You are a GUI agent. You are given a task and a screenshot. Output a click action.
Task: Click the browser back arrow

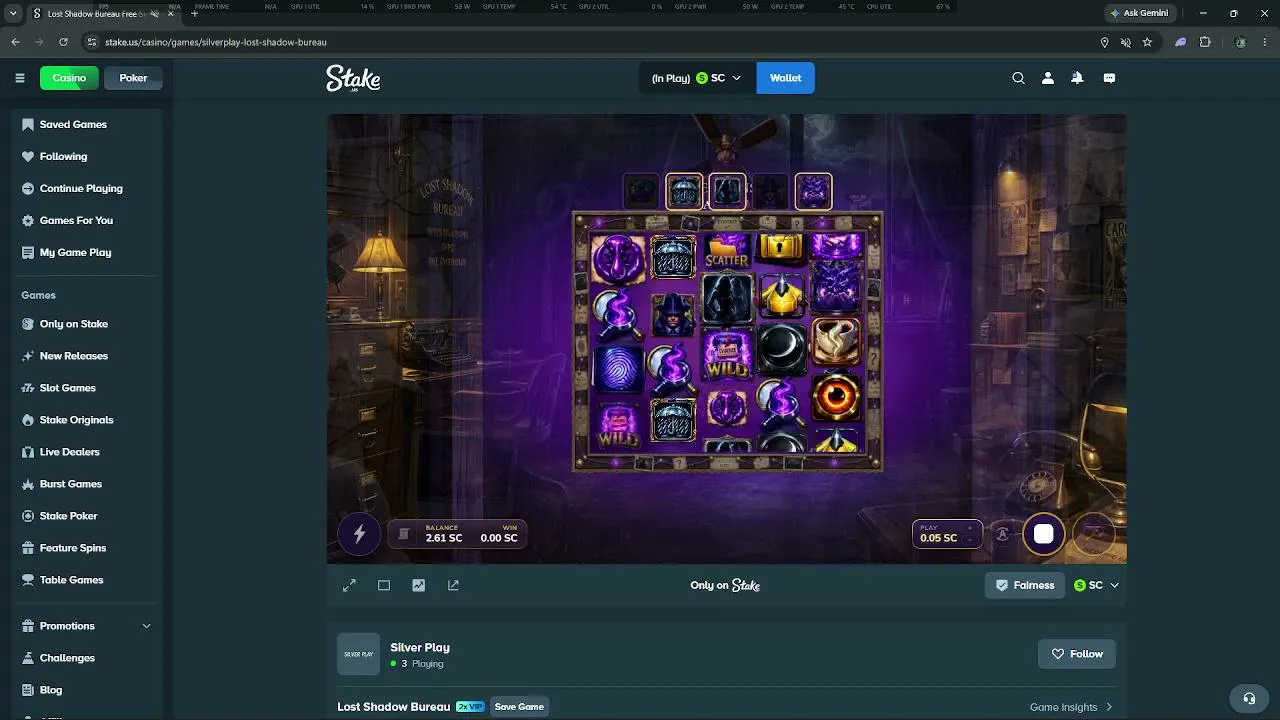tap(15, 42)
